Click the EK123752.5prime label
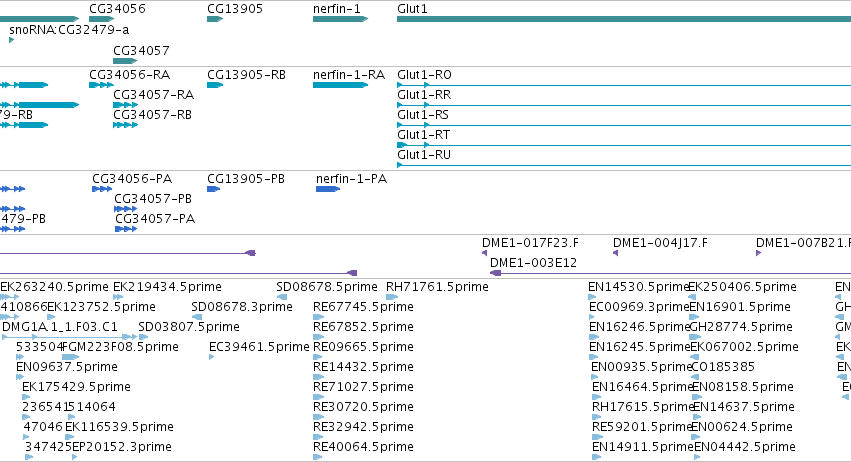The image size is (851, 462). pyautogui.click(x=101, y=307)
